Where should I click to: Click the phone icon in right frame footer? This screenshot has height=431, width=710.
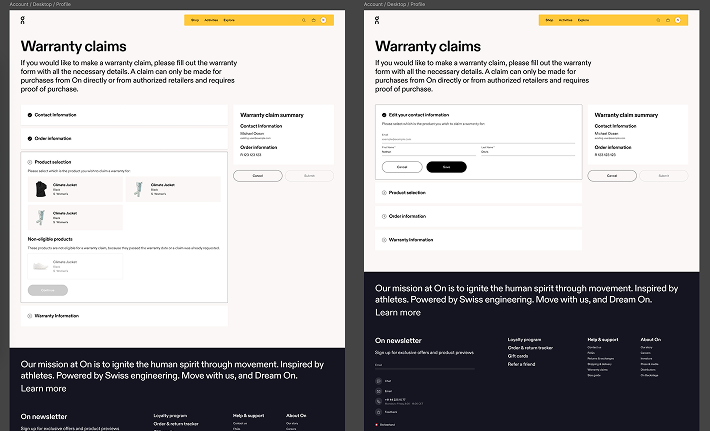(379, 402)
